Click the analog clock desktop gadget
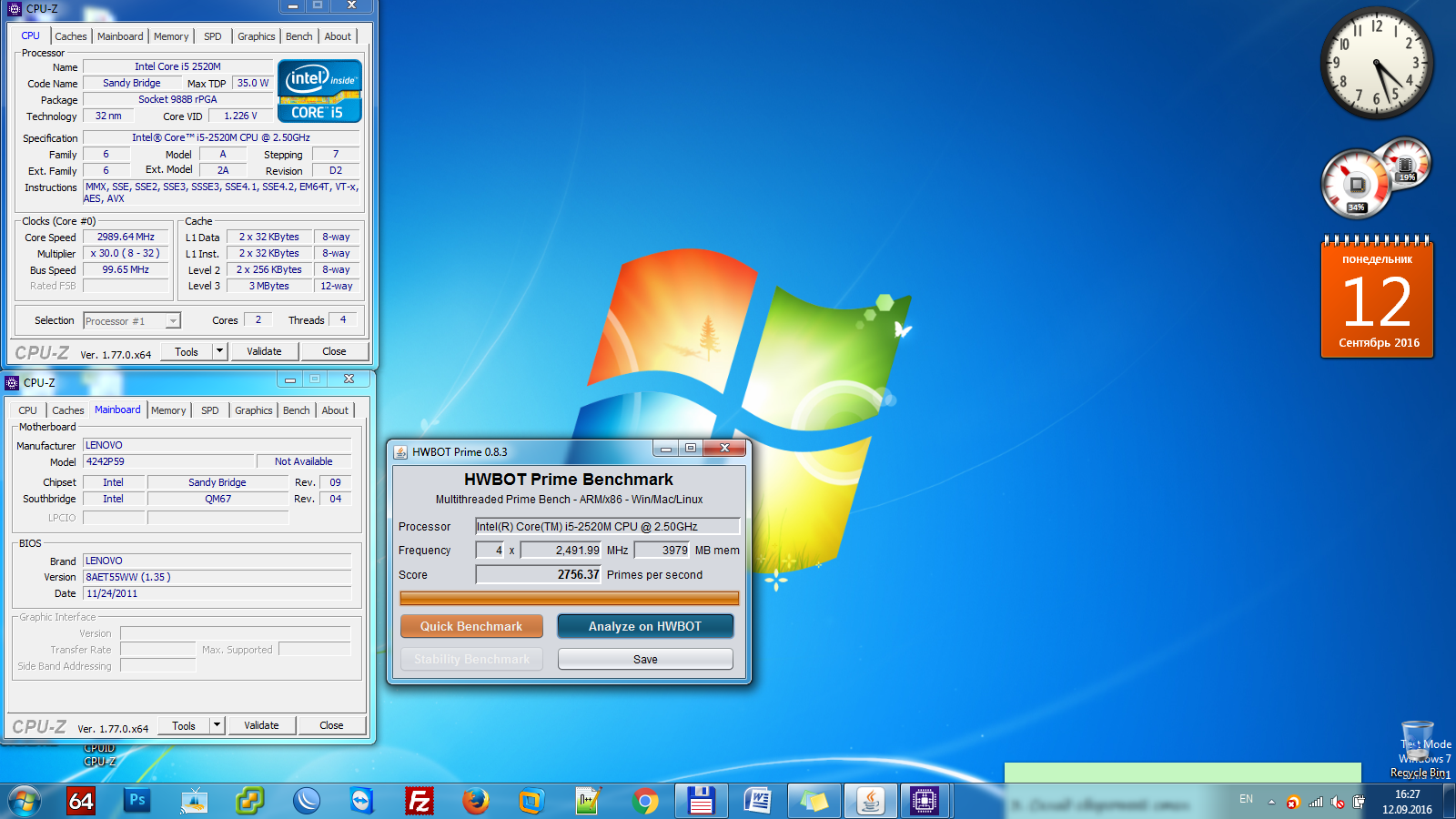 [1376, 63]
